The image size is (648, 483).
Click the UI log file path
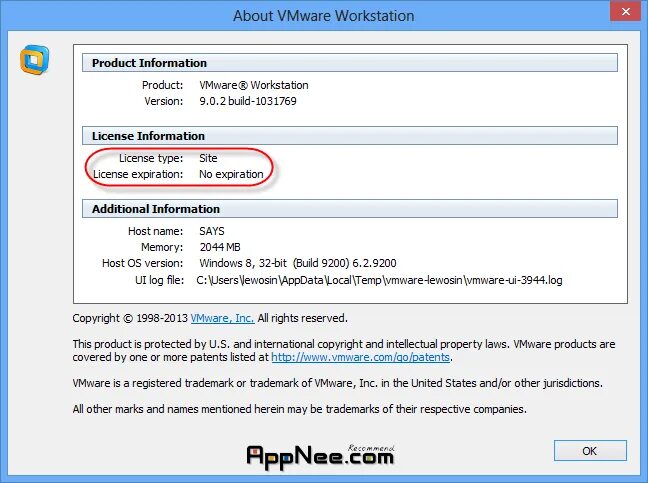(x=379, y=280)
